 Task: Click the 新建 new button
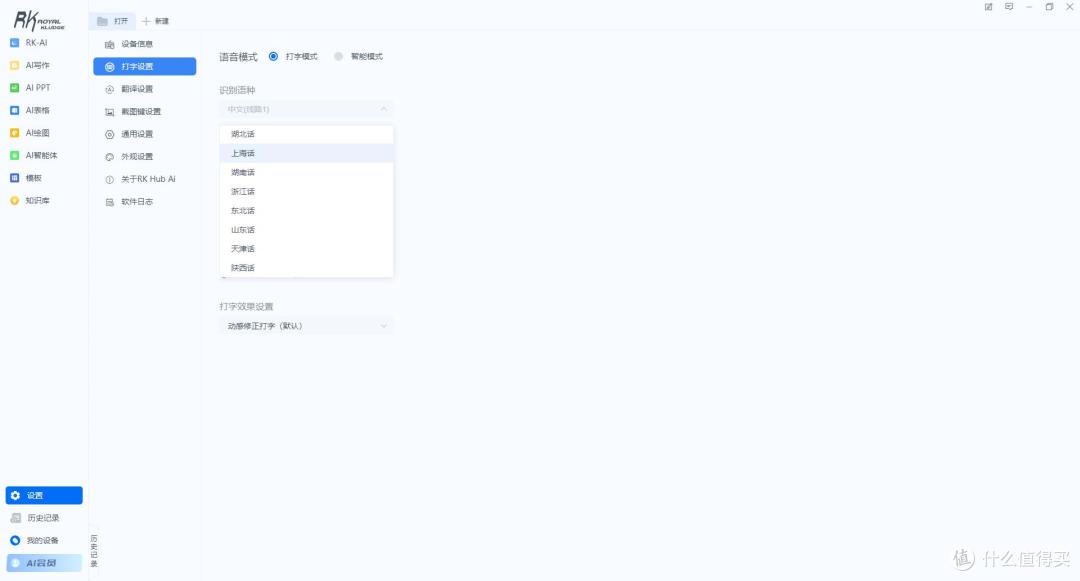(156, 21)
